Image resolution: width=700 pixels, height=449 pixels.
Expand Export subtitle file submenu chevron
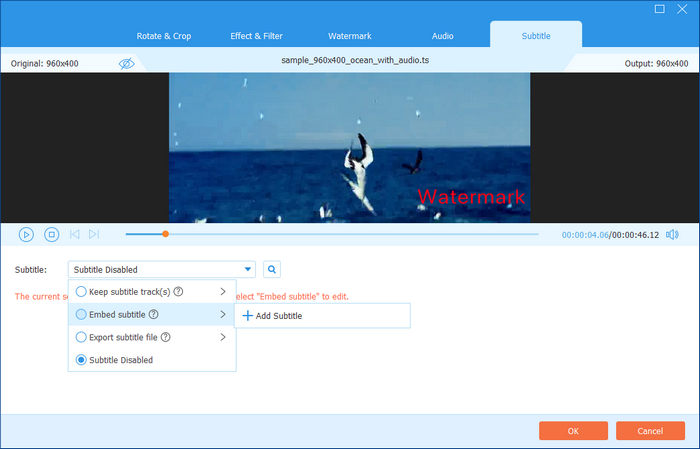pyautogui.click(x=223, y=337)
